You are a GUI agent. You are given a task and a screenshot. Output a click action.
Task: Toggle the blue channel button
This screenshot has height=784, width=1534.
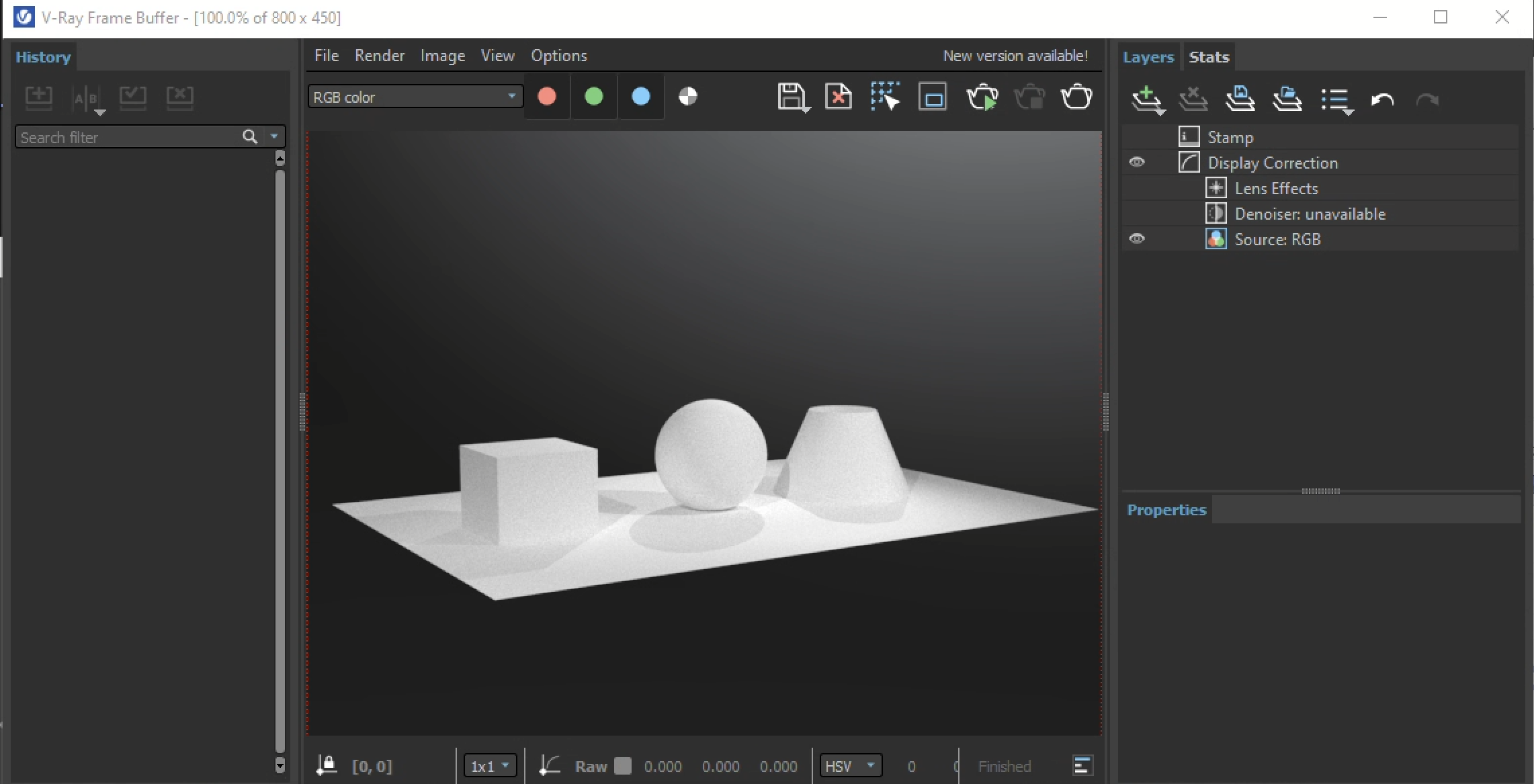(641, 97)
